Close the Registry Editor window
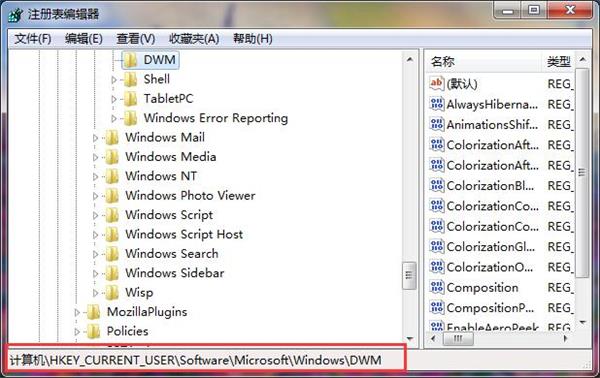 [570, 10]
